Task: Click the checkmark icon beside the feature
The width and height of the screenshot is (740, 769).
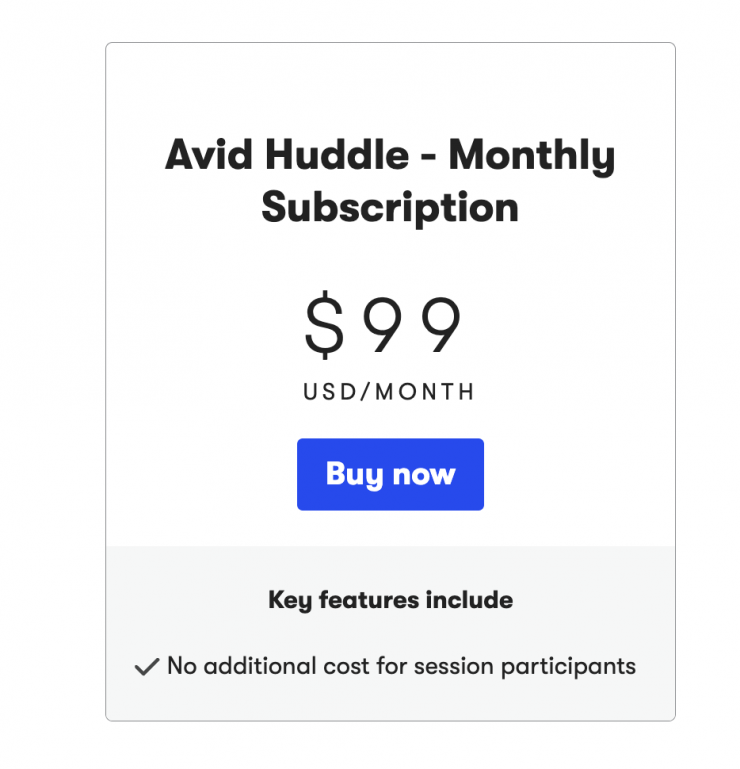Action: pos(147,667)
